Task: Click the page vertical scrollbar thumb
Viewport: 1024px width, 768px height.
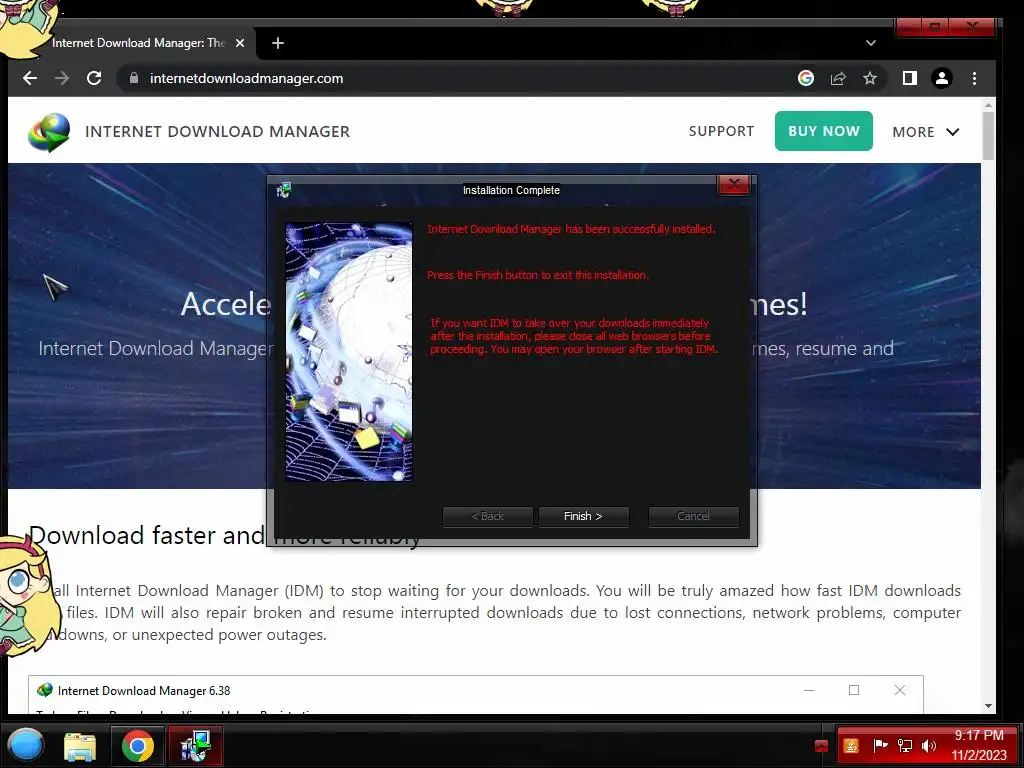Action: pos(988,135)
